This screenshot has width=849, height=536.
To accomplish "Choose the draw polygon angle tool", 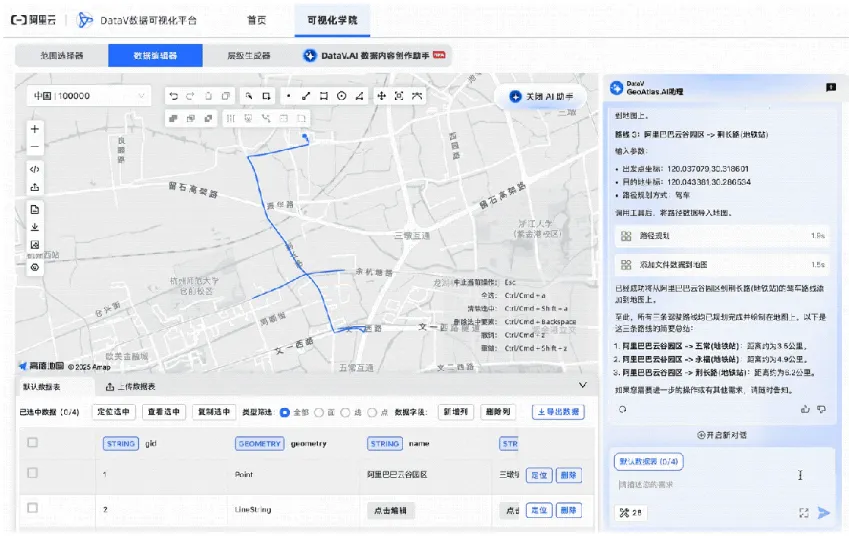I will (x=359, y=96).
